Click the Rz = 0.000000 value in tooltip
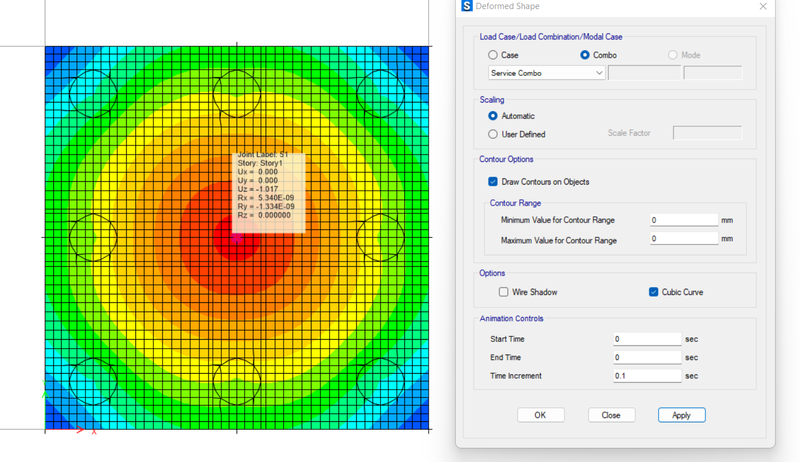Viewport: 800px width, 462px height. 264,215
